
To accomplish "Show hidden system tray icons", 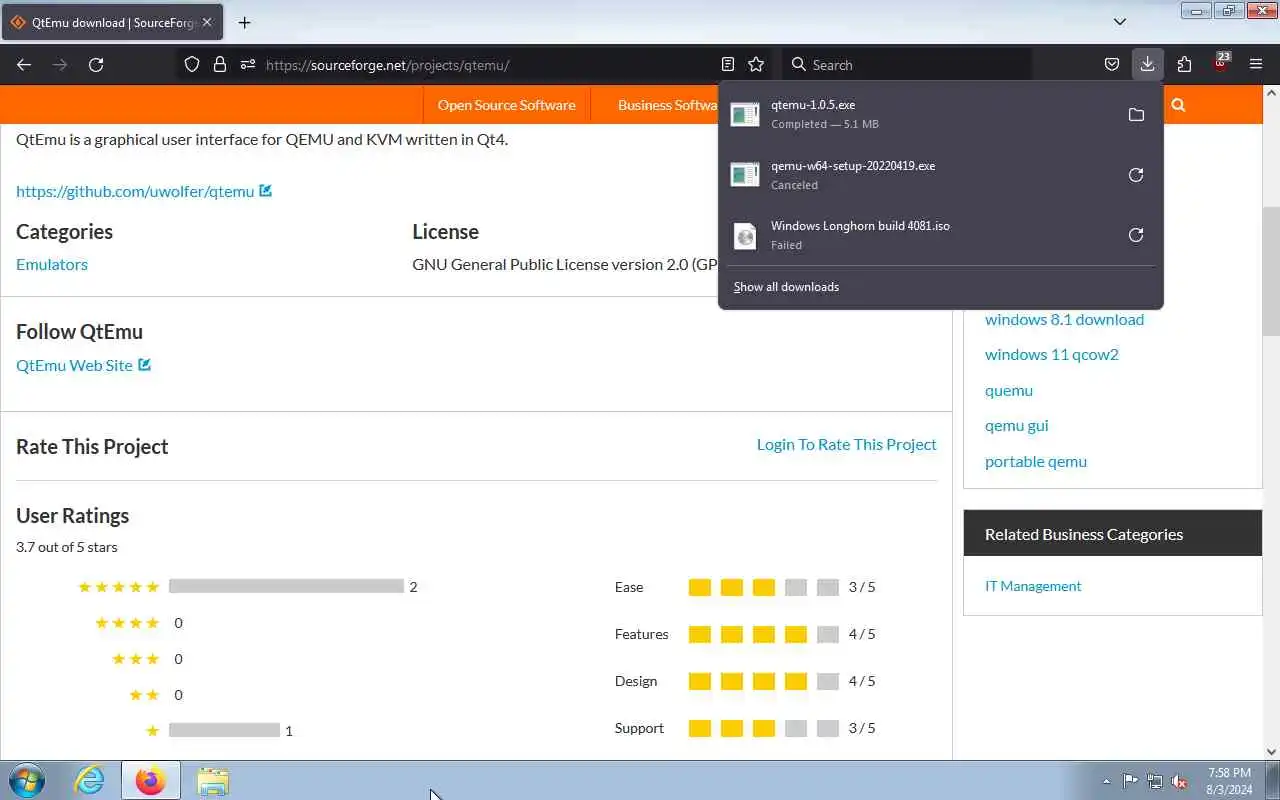I will click(x=1106, y=781).
